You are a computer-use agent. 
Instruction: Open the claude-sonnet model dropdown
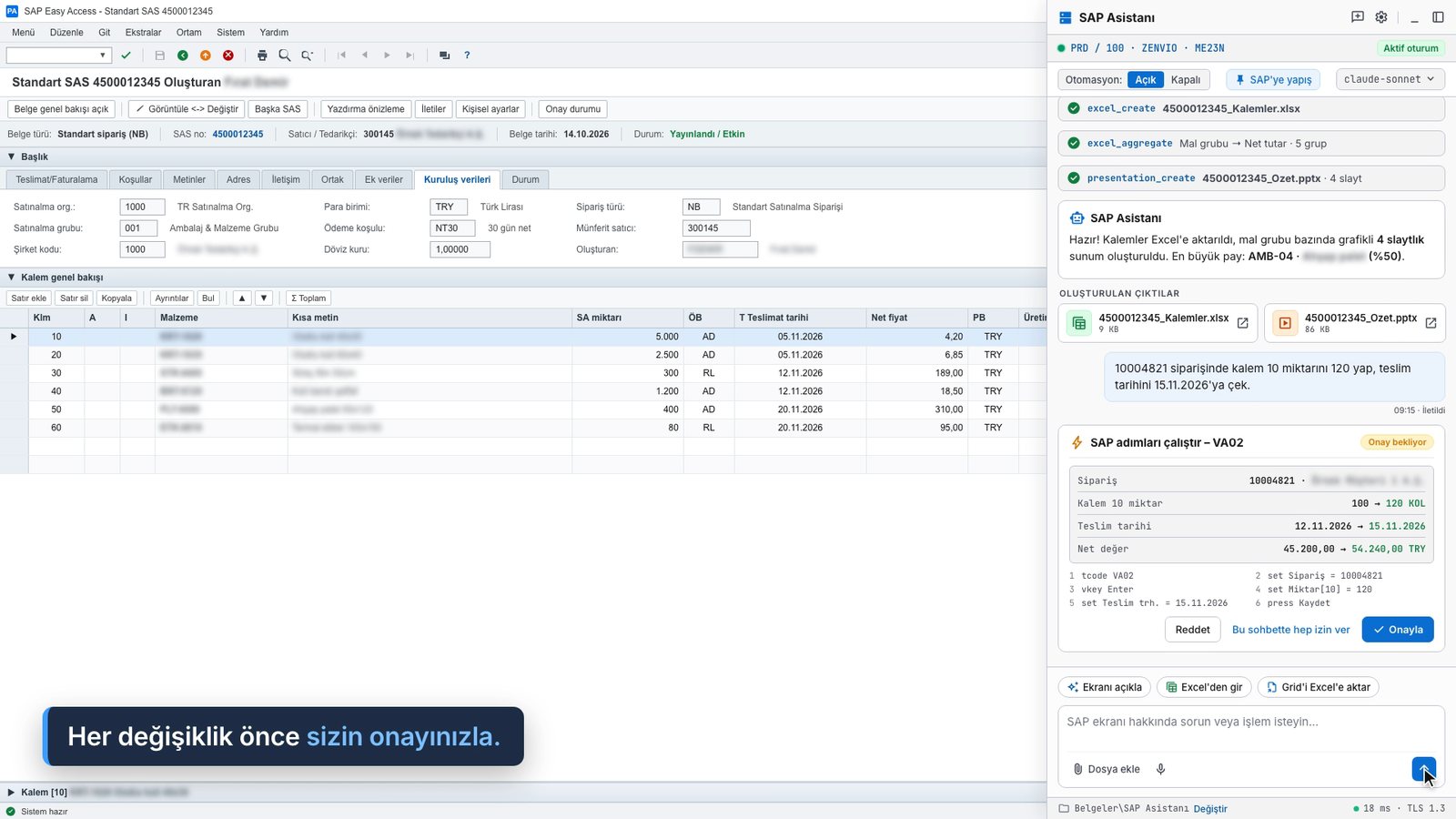pos(1390,79)
